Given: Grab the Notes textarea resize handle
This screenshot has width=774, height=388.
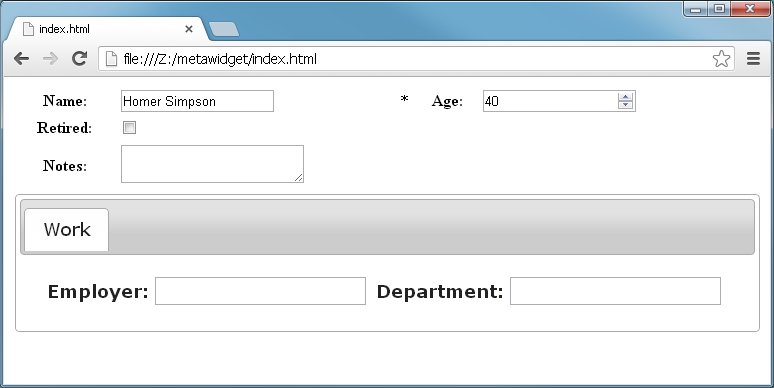Looking at the screenshot, I should (299, 178).
